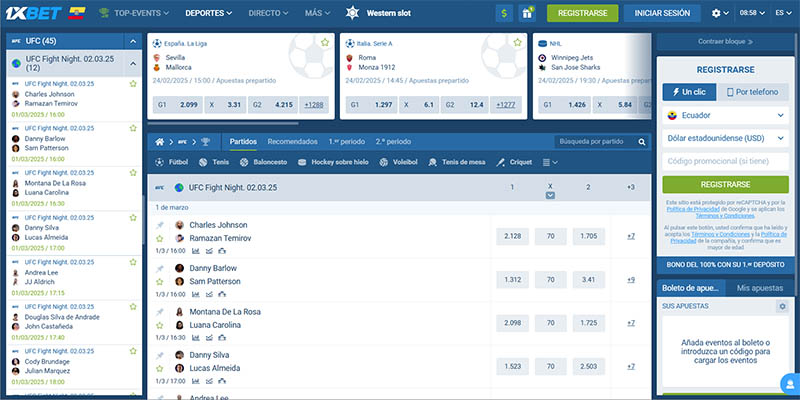
Task: Favorite the Sevilla vs Mallorca card
Action: pos(325,42)
